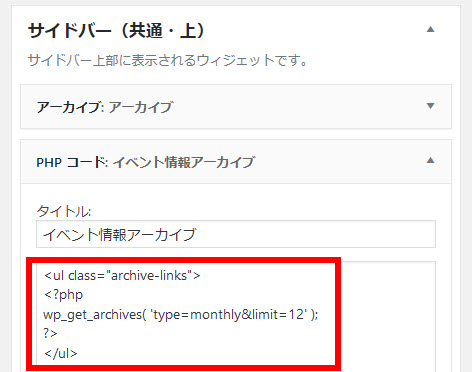The image size is (472, 372).
Task: Collapse the サイドバー（共通・上） panel arrow
Action: coord(430,29)
